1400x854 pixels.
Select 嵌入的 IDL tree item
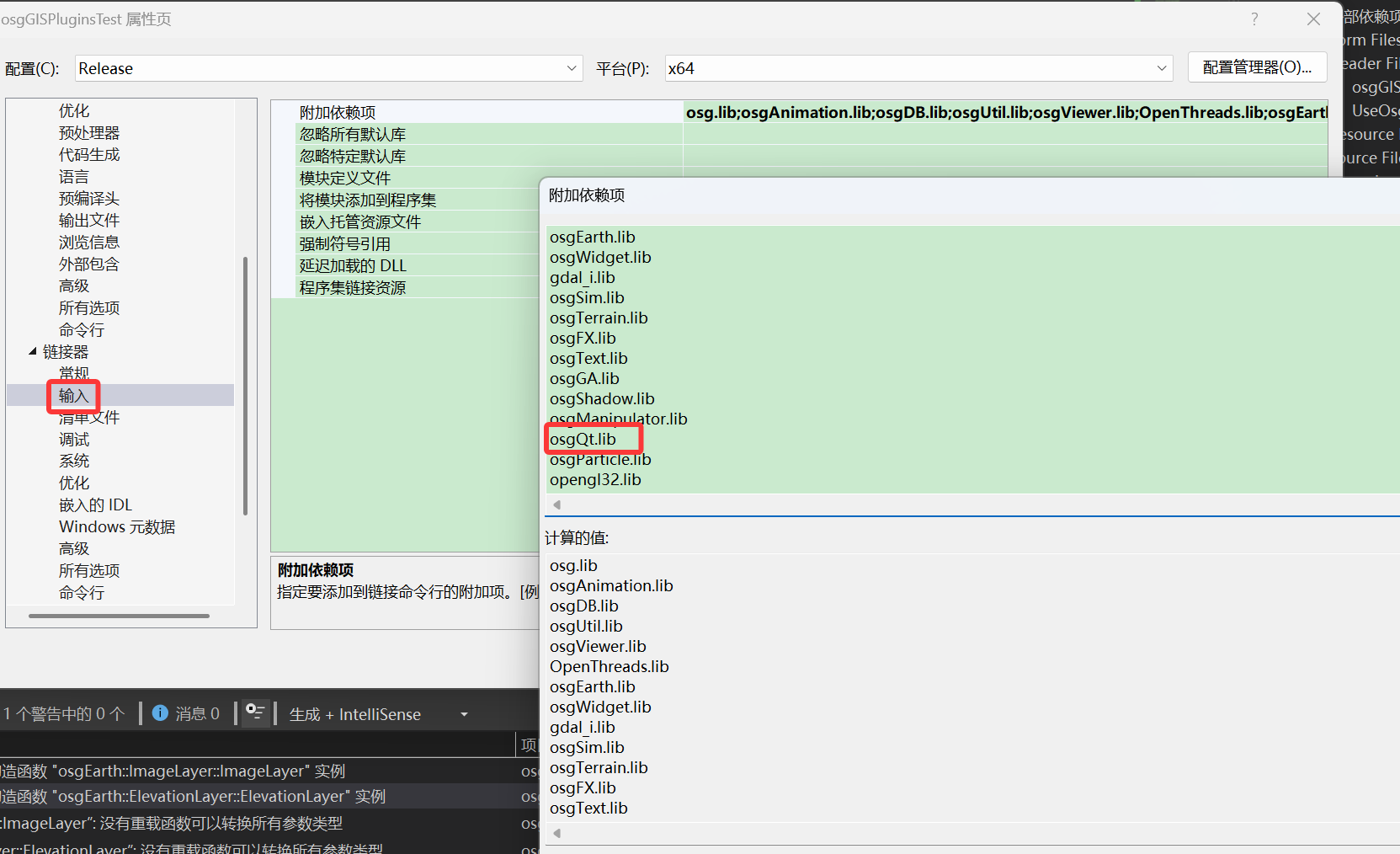pos(96,505)
